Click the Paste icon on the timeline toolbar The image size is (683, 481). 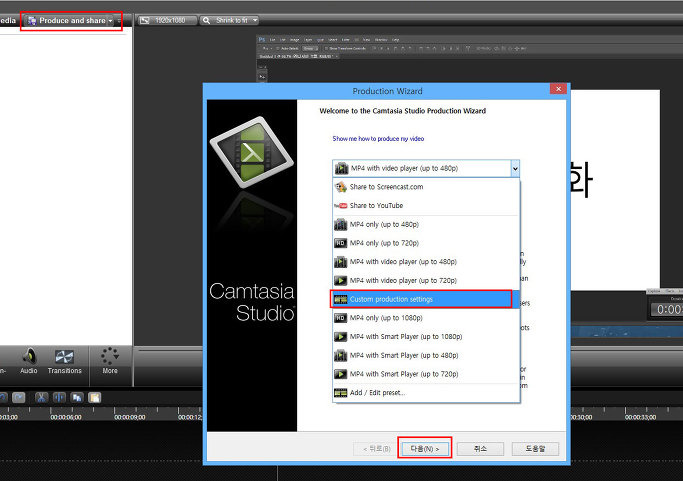94,397
